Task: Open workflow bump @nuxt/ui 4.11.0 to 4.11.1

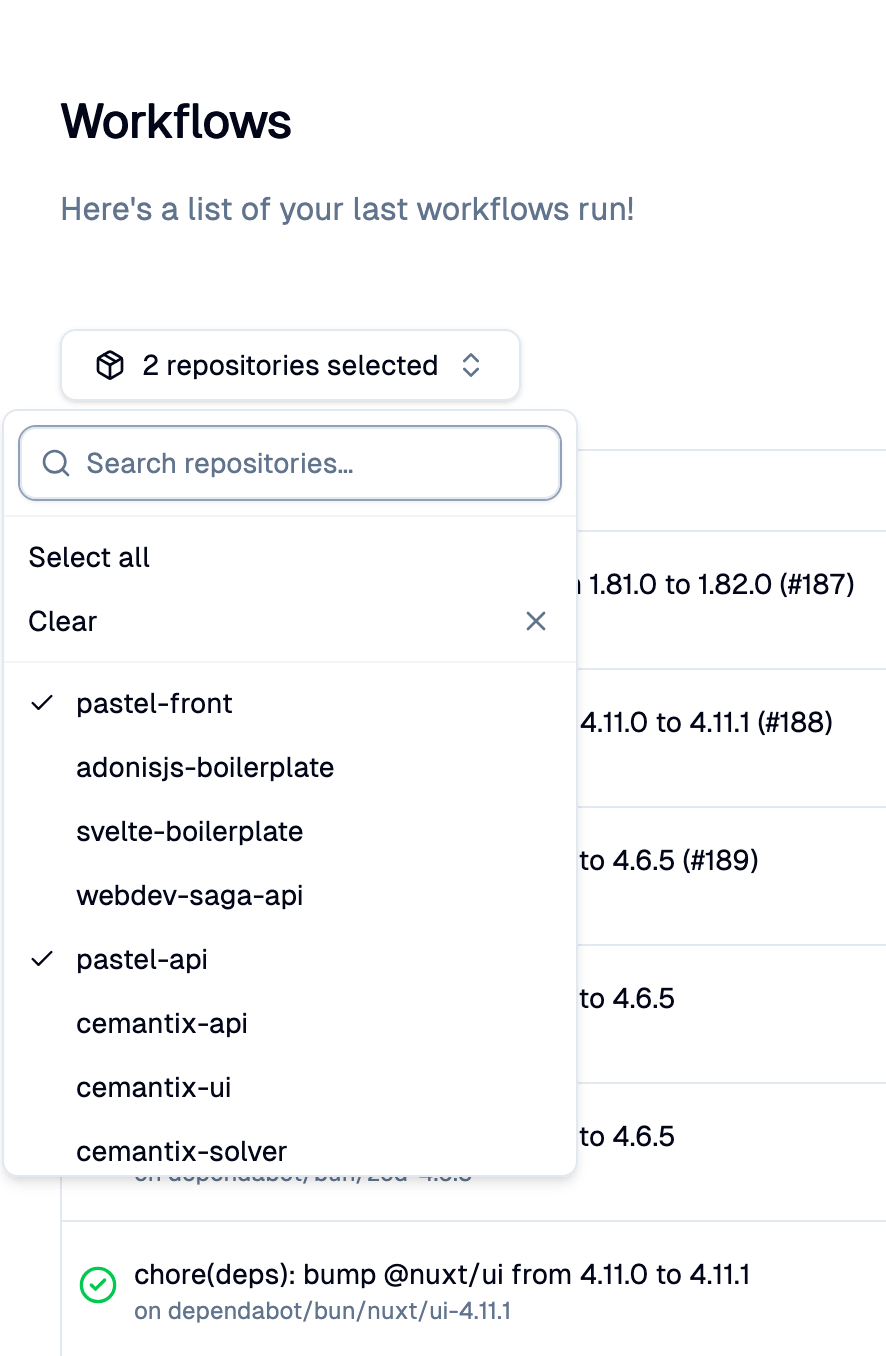Action: point(442,1274)
